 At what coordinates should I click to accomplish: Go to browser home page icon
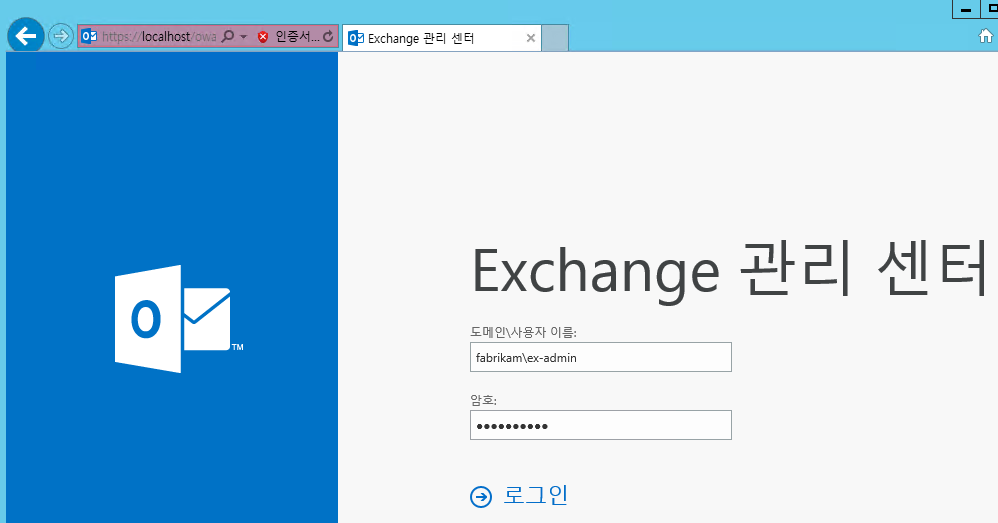(x=986, y=36)
